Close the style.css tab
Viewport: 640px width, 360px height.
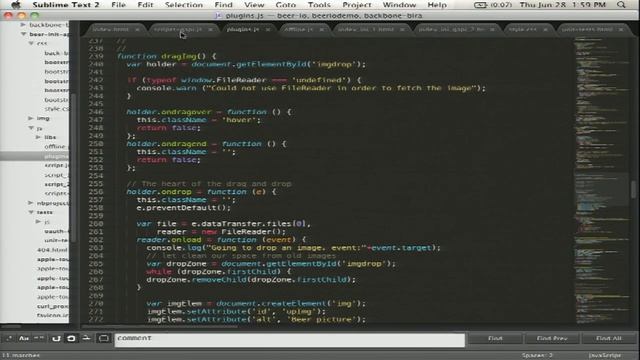545,29
